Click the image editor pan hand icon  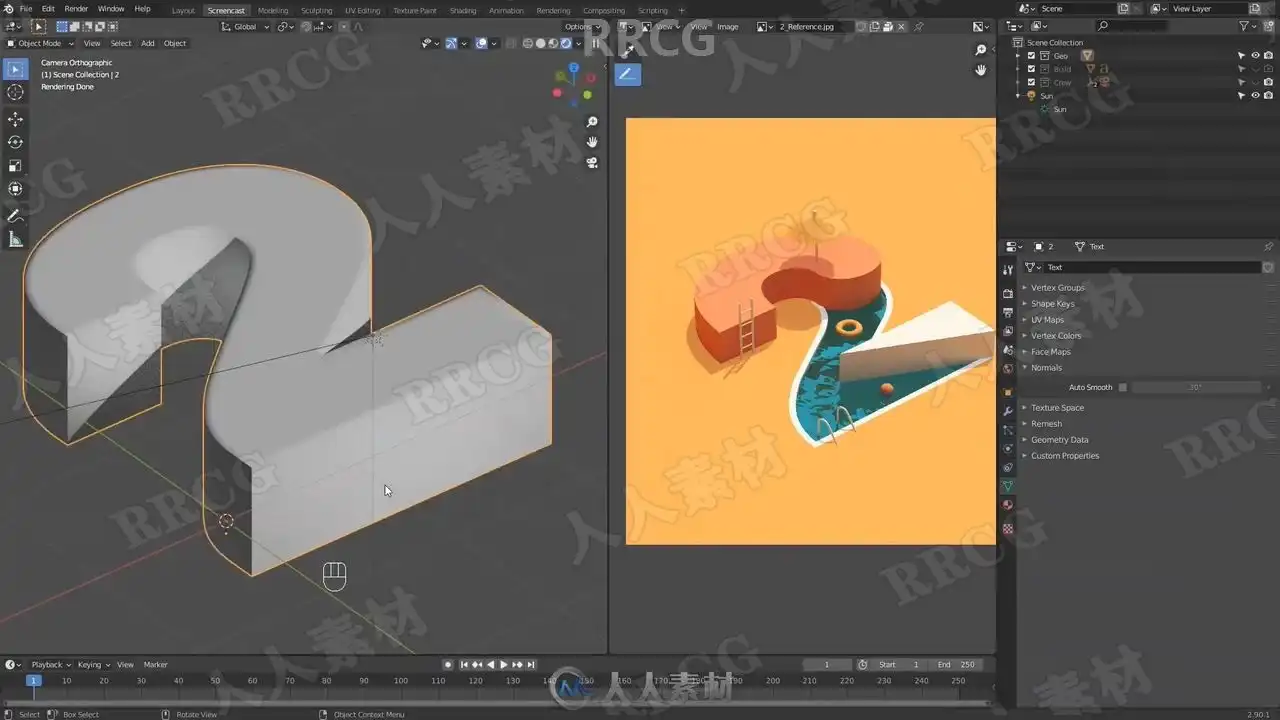click(981, 70)
